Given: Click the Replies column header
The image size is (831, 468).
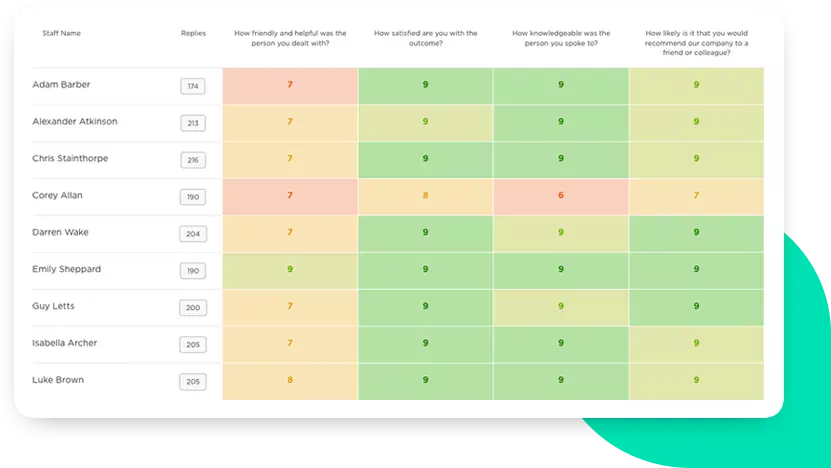Looking at the screenshot, I should tap(193, 33).
